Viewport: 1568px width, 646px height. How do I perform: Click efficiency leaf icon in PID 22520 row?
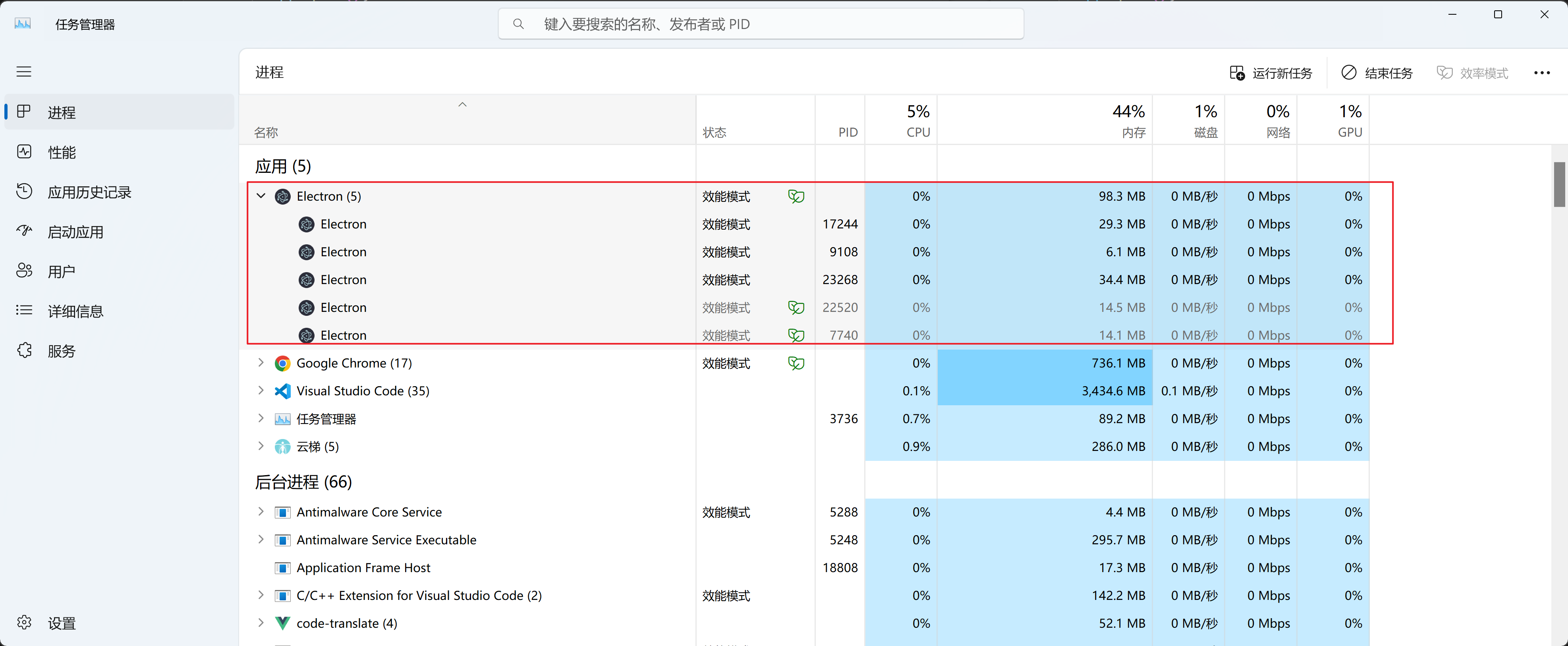[x=796, y=308]
